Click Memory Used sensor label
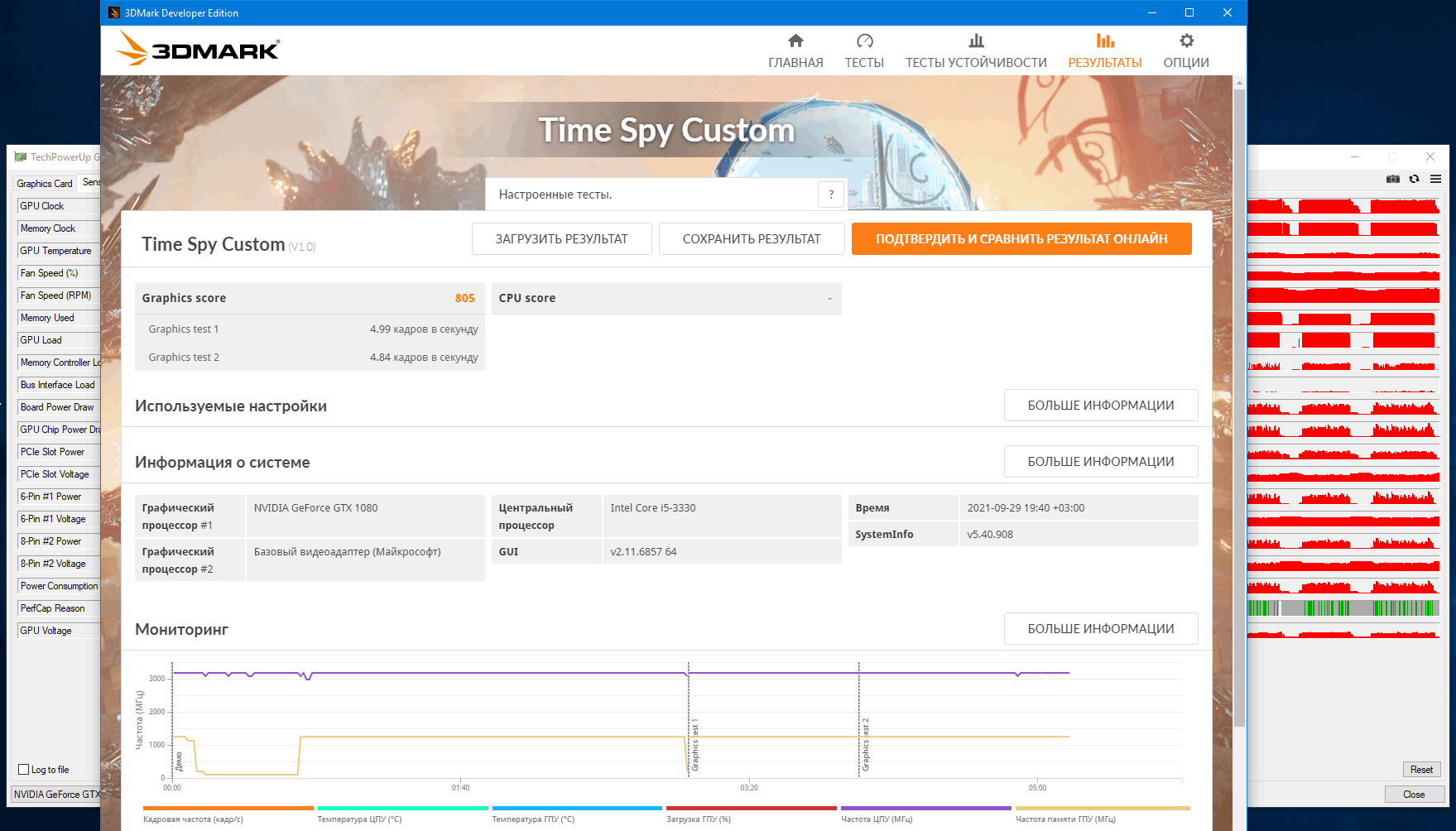Viewport: 1456px width, 831px height. [58, 318]
